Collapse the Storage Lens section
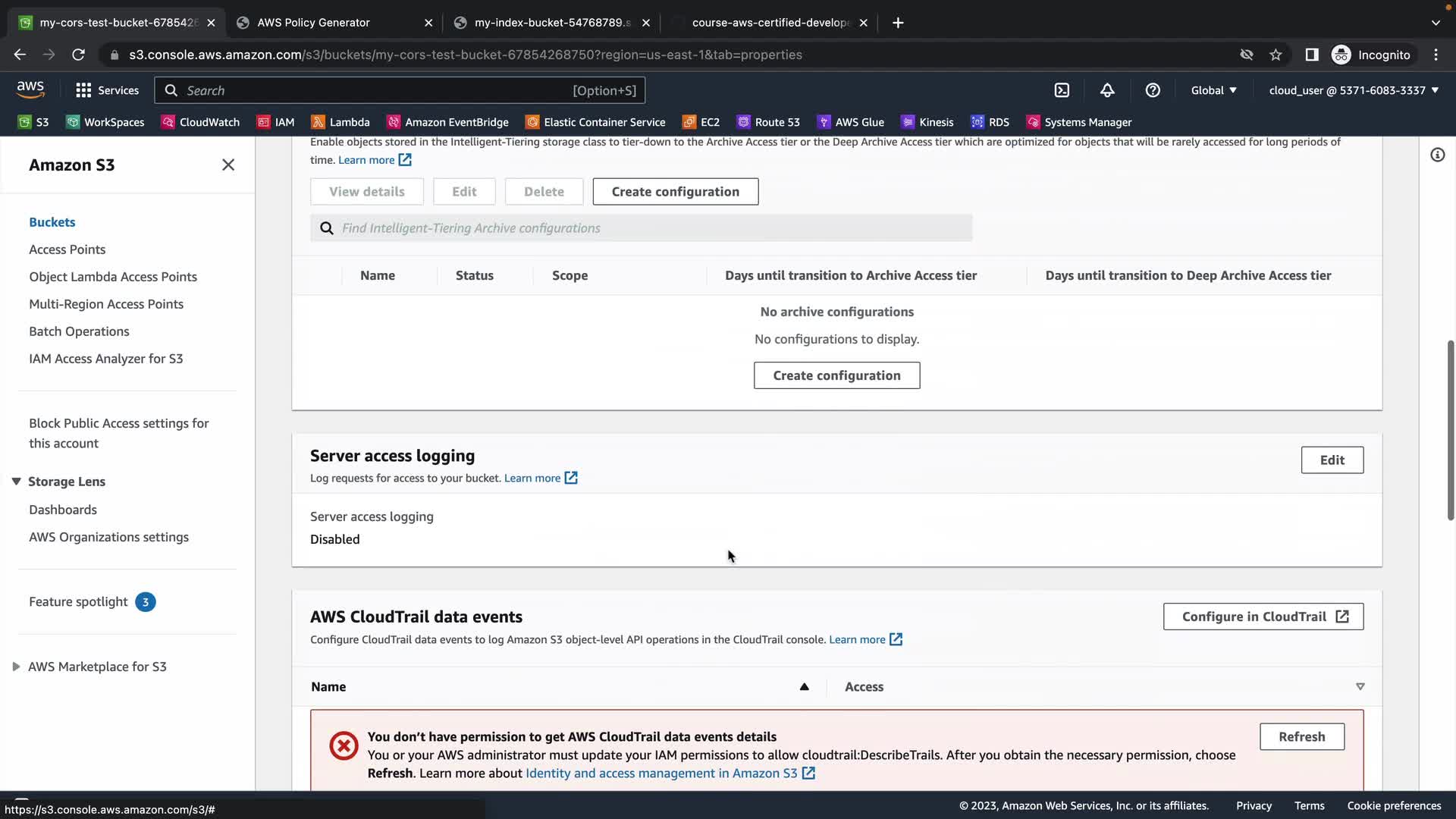The image size is (1456, 819). tap(16, 482)
